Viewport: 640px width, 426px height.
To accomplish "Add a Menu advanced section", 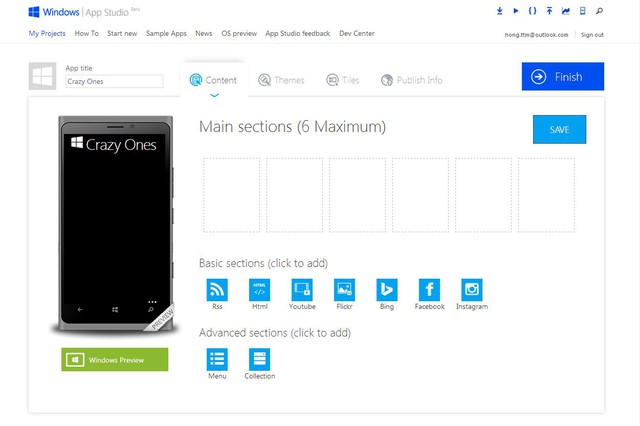I will [217, 359].
